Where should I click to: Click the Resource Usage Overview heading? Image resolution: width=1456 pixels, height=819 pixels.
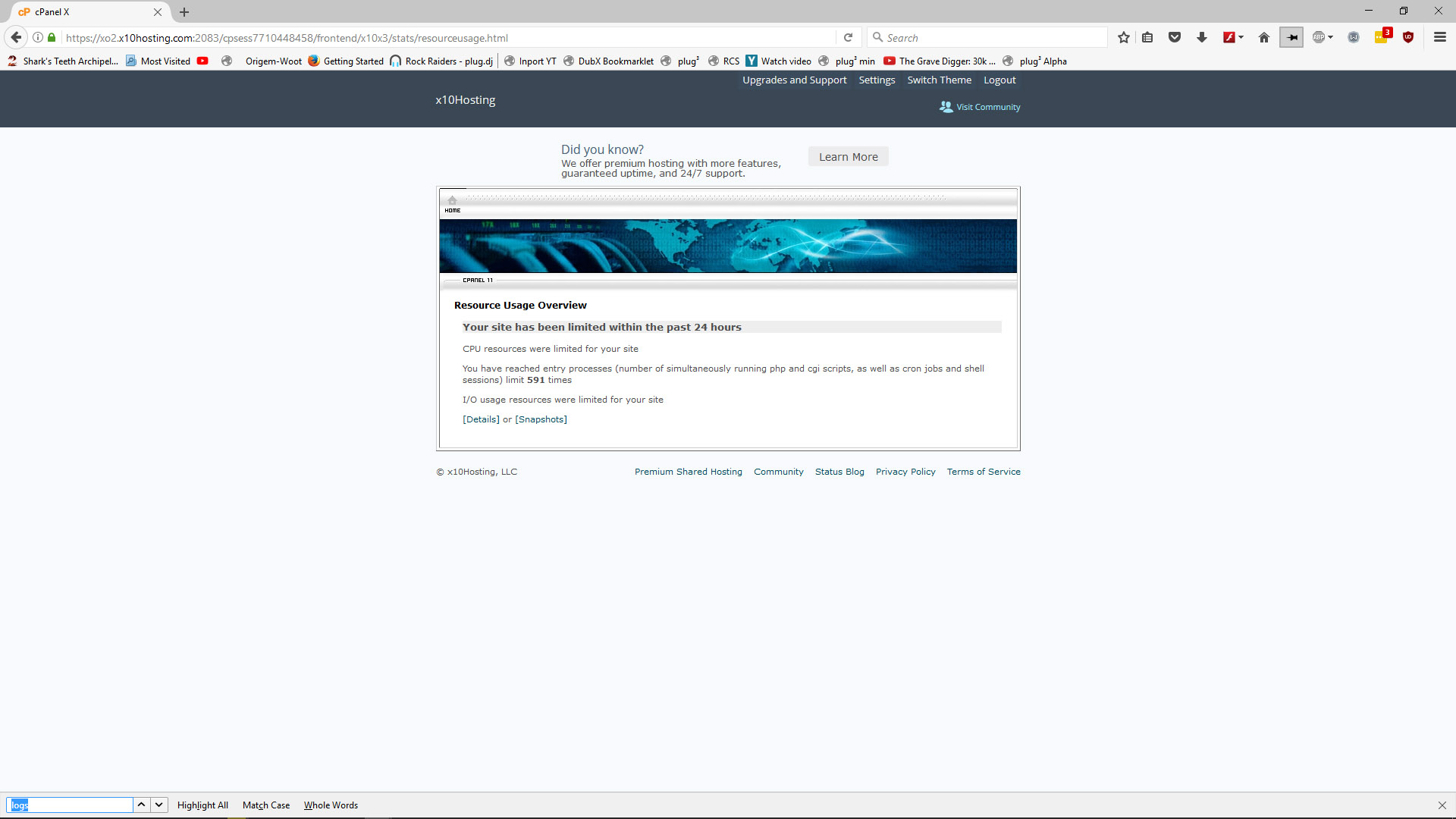coord(520,306)
